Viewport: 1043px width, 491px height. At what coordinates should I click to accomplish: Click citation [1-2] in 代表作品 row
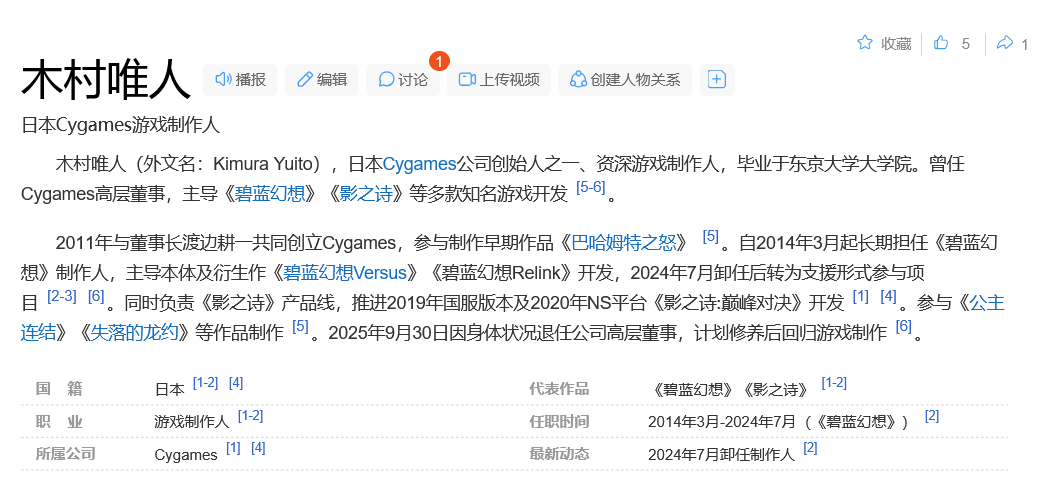[x=834, y=383]
